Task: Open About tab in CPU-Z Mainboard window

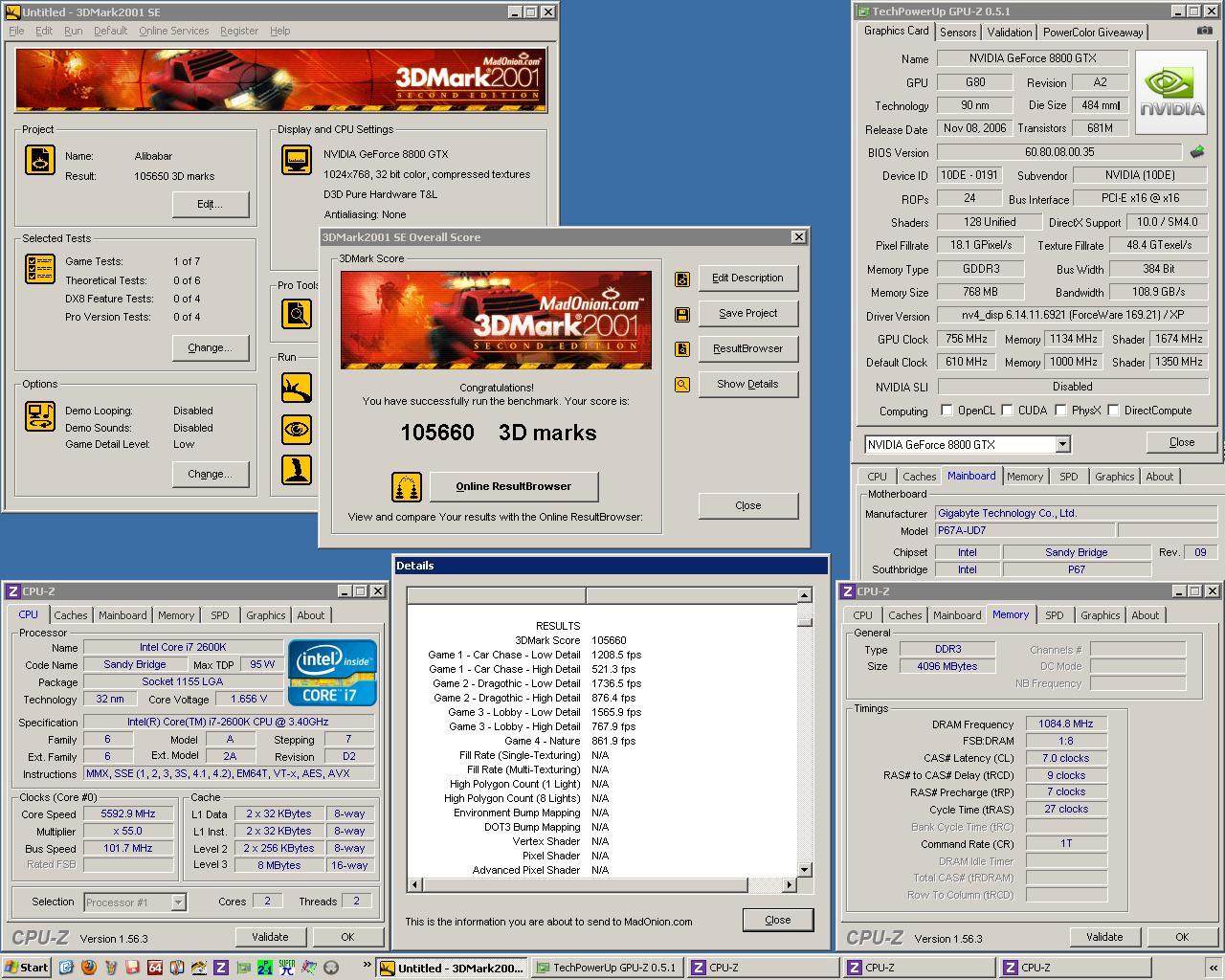Action: (x=1159, y=477)
